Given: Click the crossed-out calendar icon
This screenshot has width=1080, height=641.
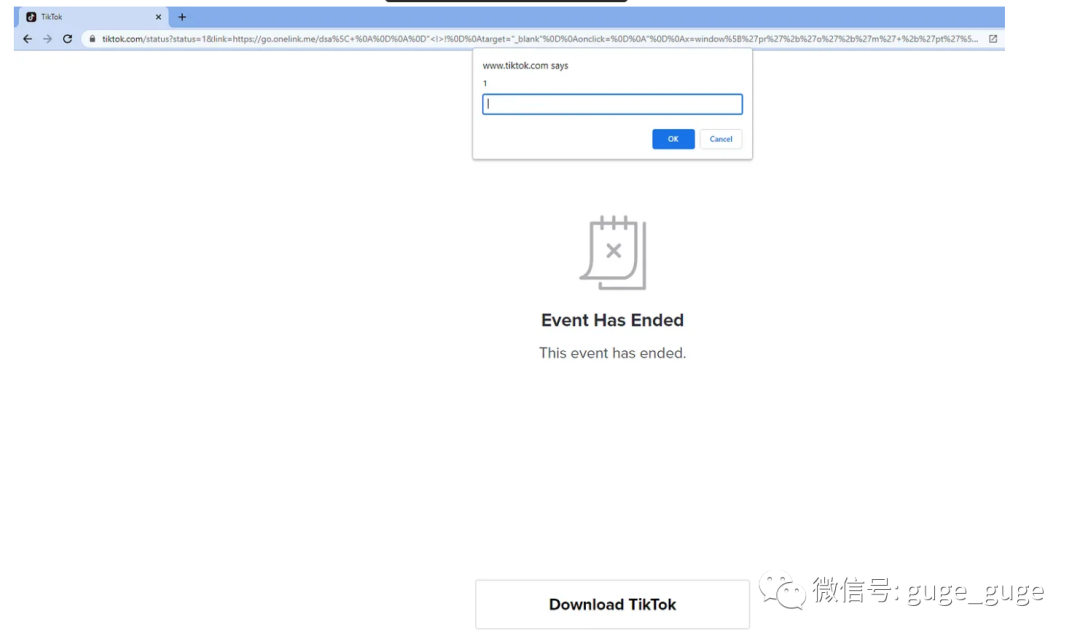Looking at the screenshot, I should 612,252.
